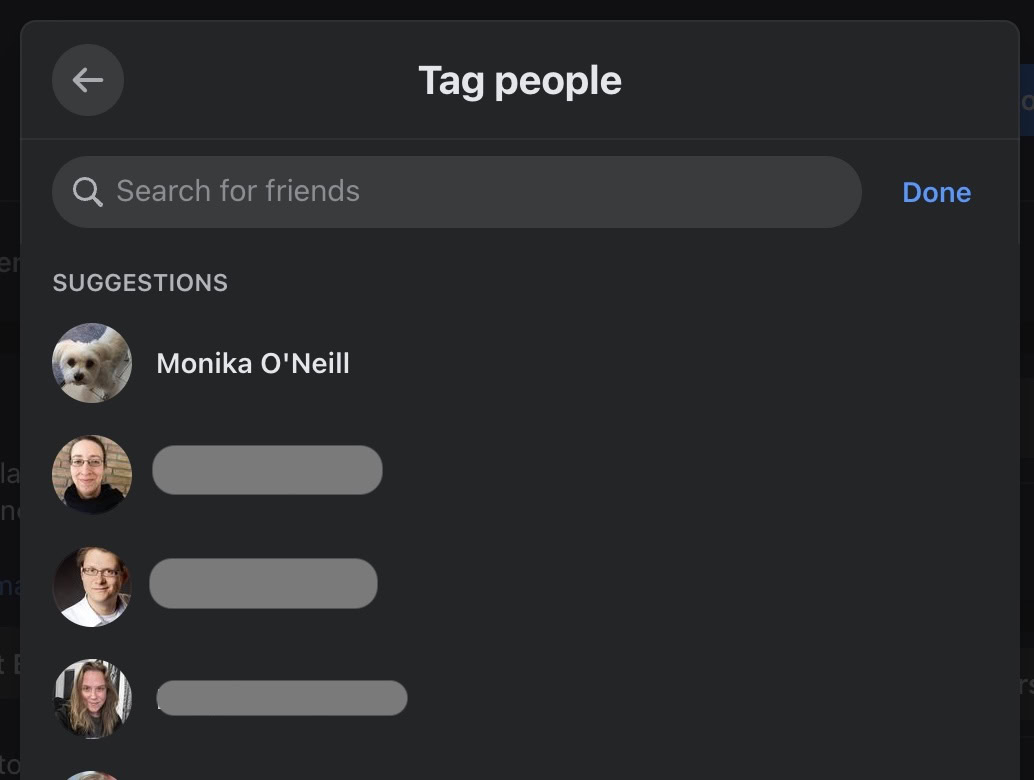The width and height of the screenshot is (1034, 780).
Task: Click the partially visible avatar at the bottom
Action: coord(92,775)
